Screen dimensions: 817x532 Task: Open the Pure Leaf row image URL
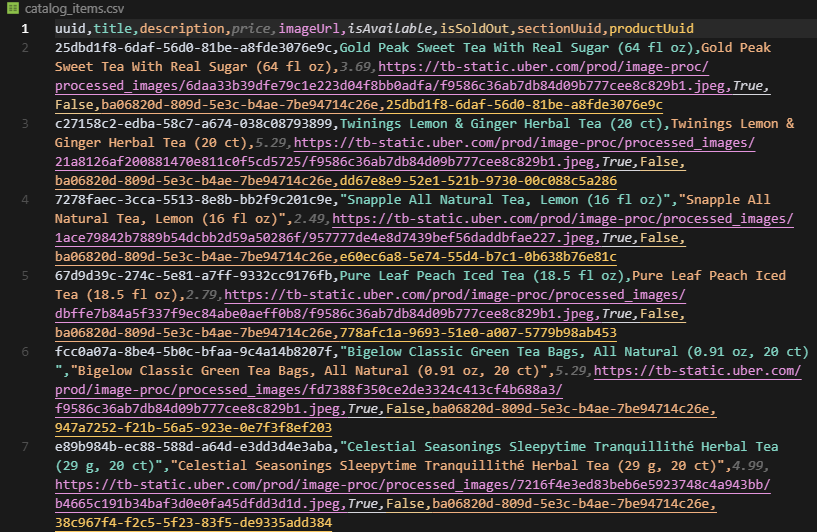tap(370, 304)
